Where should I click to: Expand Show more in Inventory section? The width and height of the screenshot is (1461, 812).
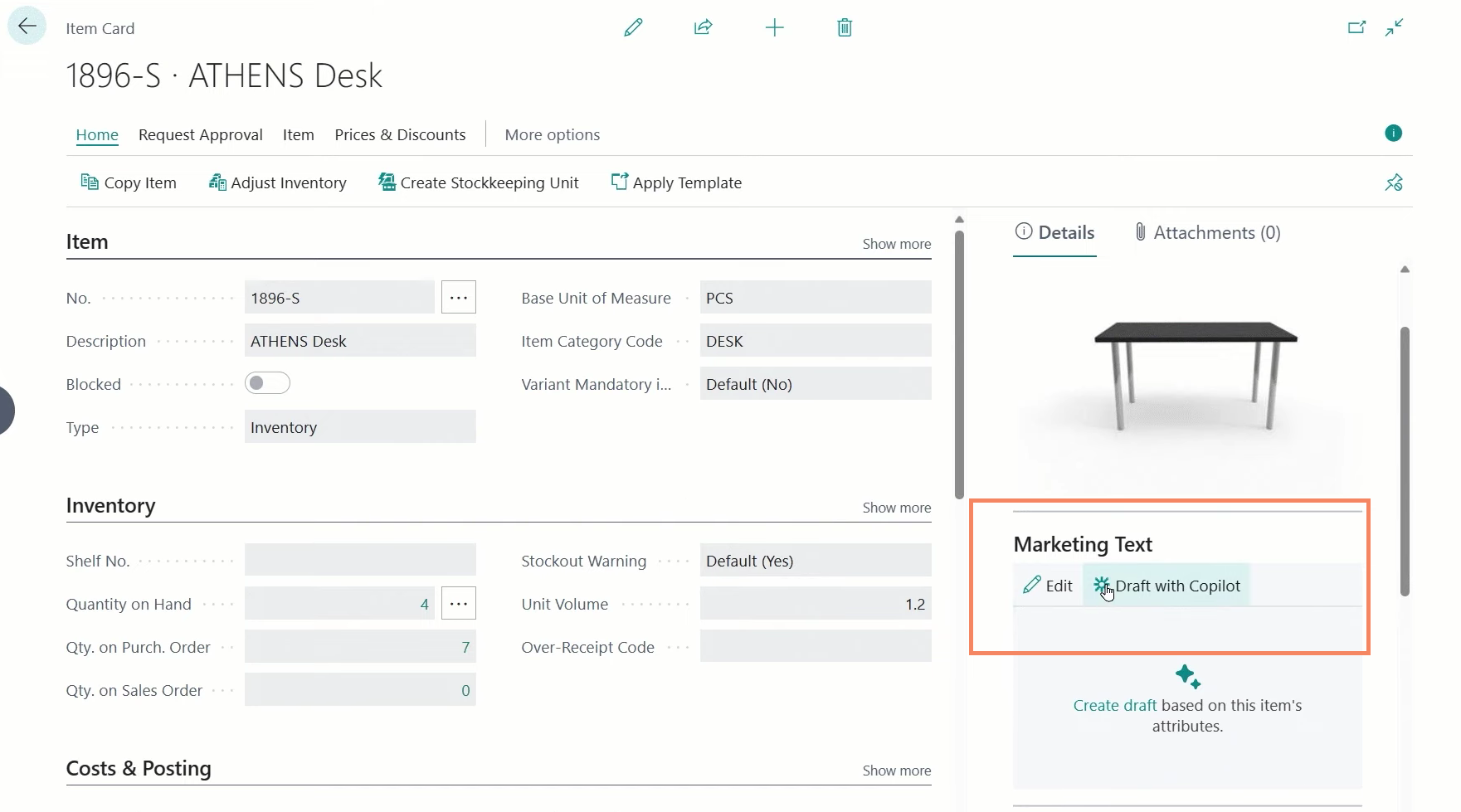(x=896, y=508)
